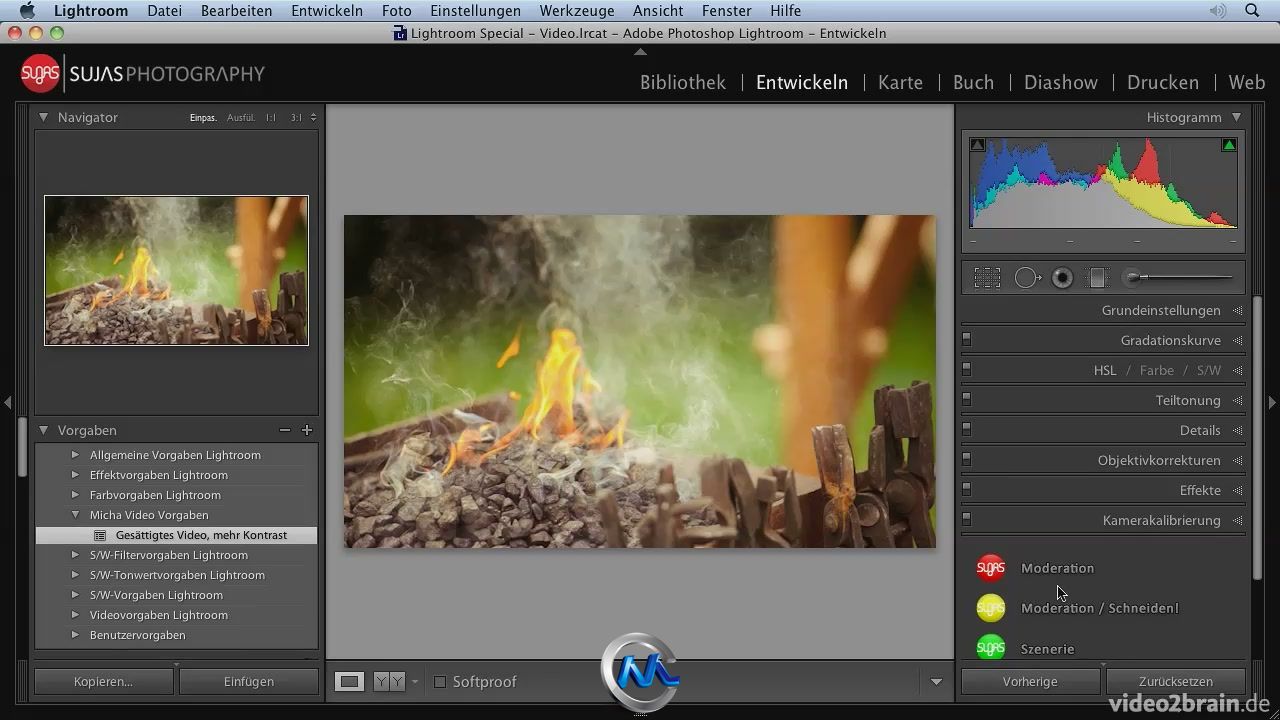The image size is (1280, 720).
Task: Switch to Karte module
Action: [x=900, y=82]
